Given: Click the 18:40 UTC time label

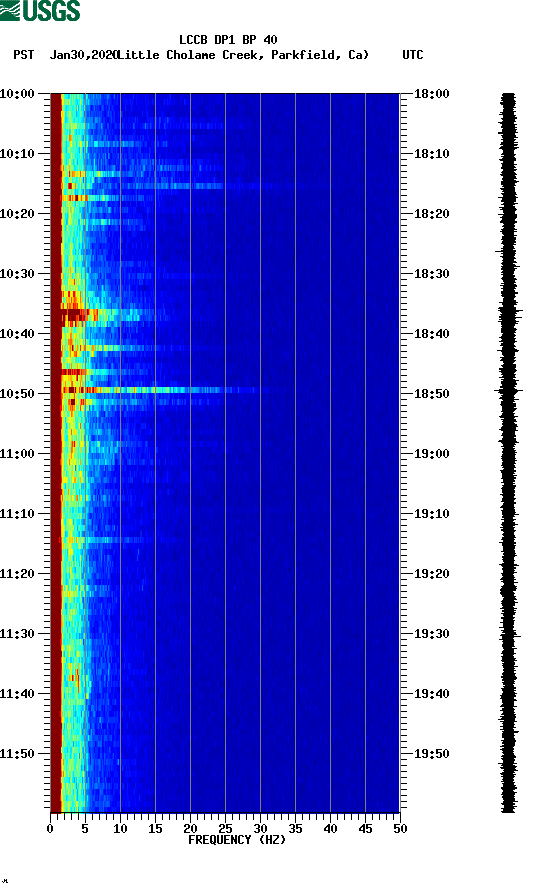Looking at the screenshot, I should [432, 334].
